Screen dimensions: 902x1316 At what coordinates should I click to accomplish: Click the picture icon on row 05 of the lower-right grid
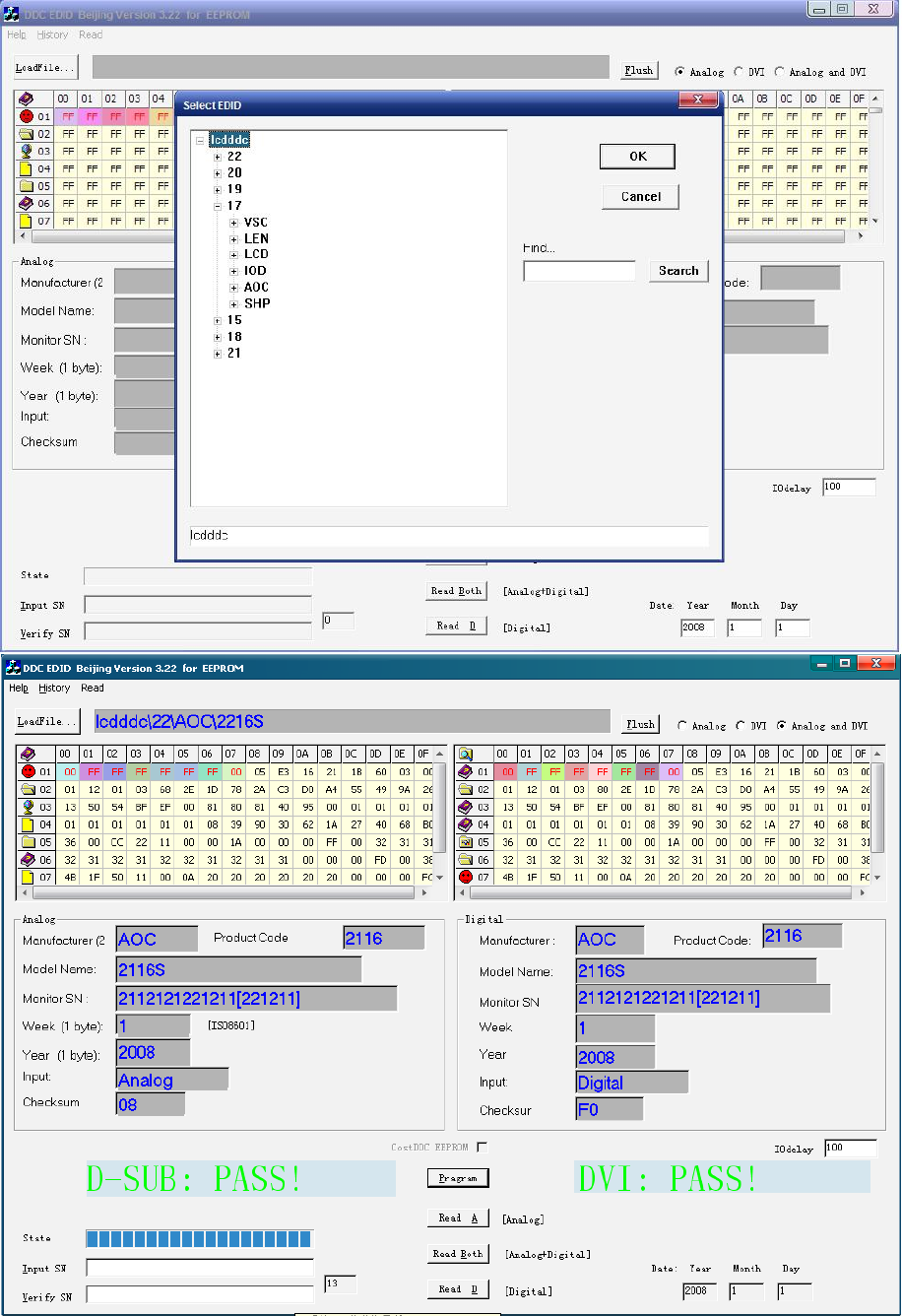click(466, 842)
